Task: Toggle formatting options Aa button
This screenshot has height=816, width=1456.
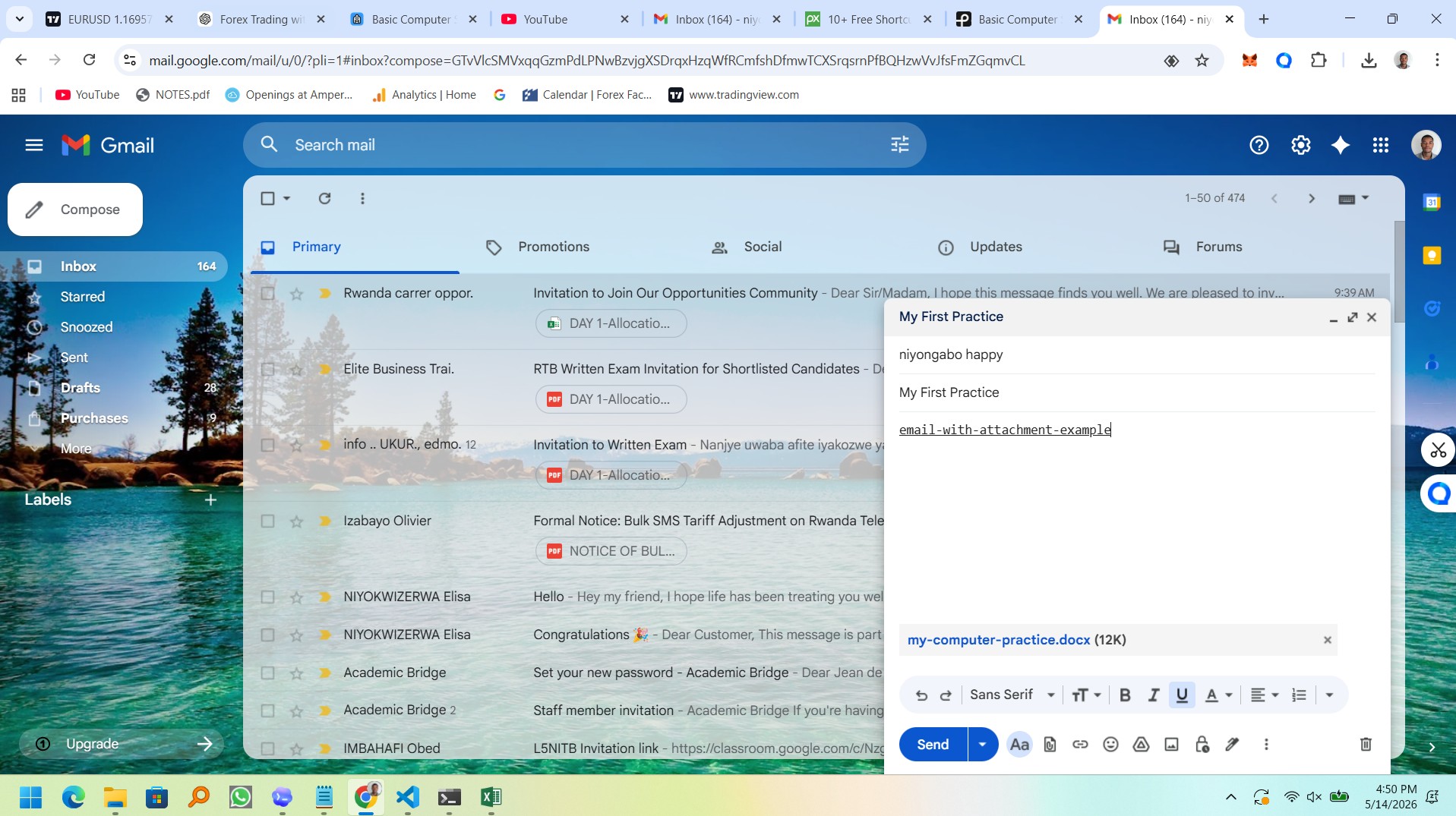Action: pos(1019,745)
